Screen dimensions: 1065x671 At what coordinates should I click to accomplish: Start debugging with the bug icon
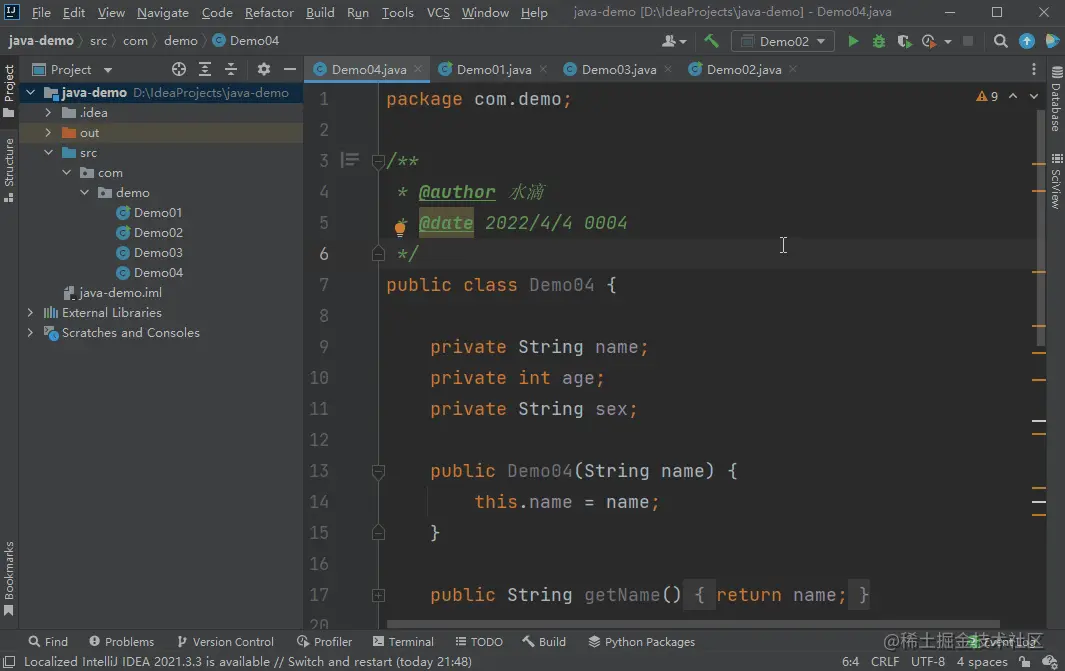[x=879, y=41]
